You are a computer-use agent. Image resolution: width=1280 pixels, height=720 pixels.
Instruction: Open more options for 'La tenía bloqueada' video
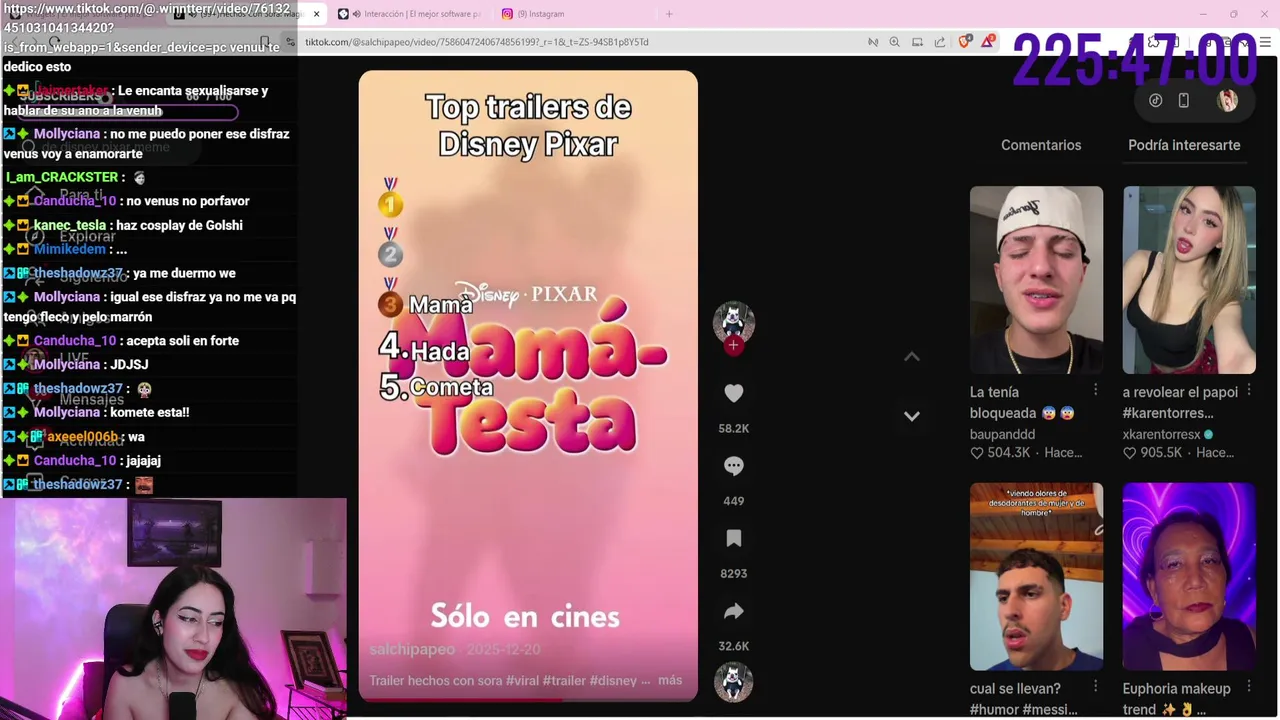click(x=1095, y=390)
